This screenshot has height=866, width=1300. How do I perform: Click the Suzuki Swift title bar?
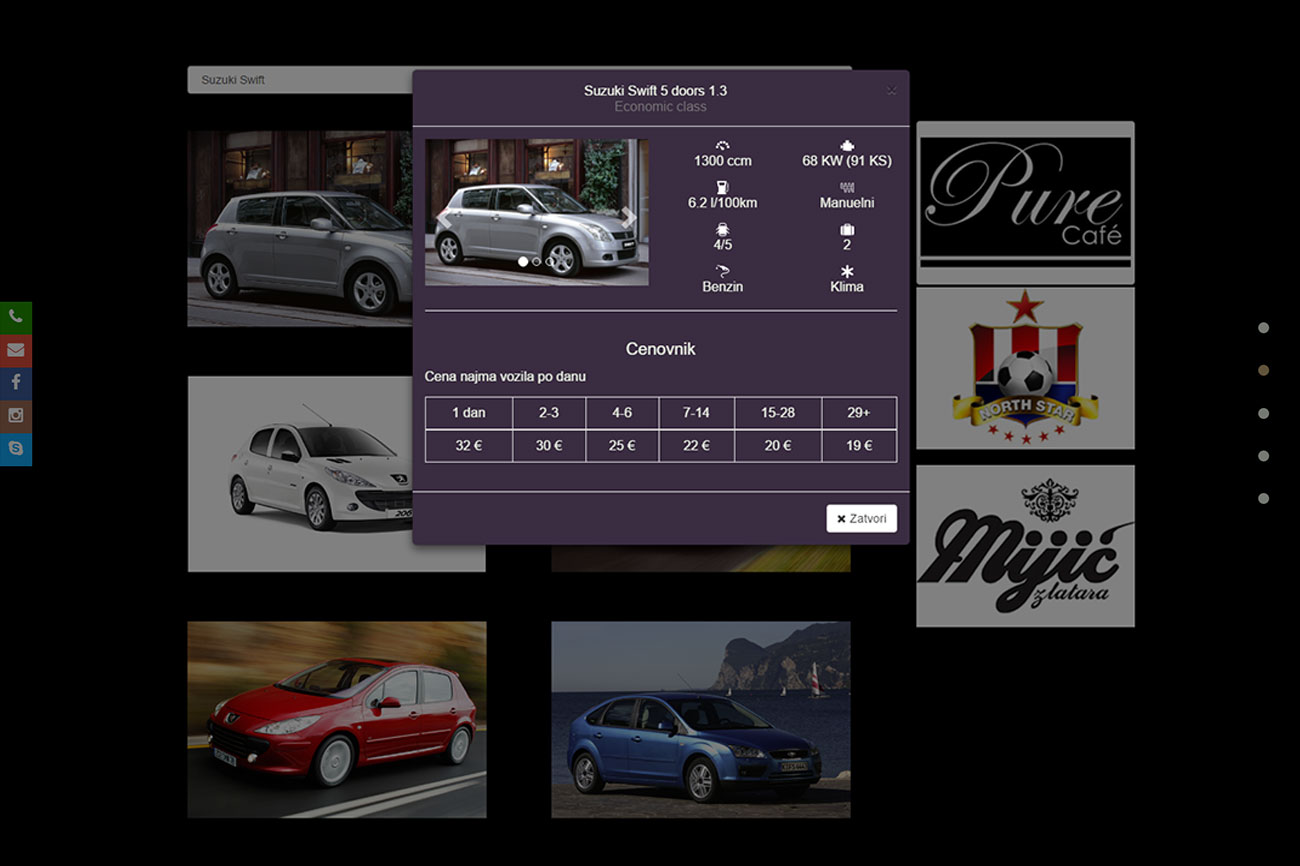coord(300,80)
